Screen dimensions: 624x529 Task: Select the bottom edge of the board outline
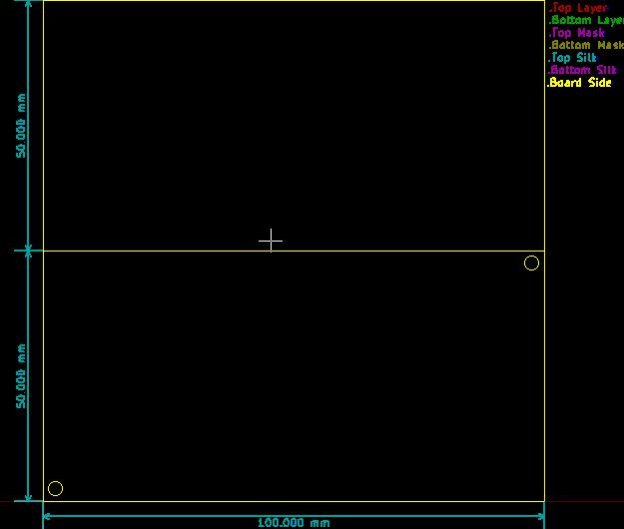(300, 501)
